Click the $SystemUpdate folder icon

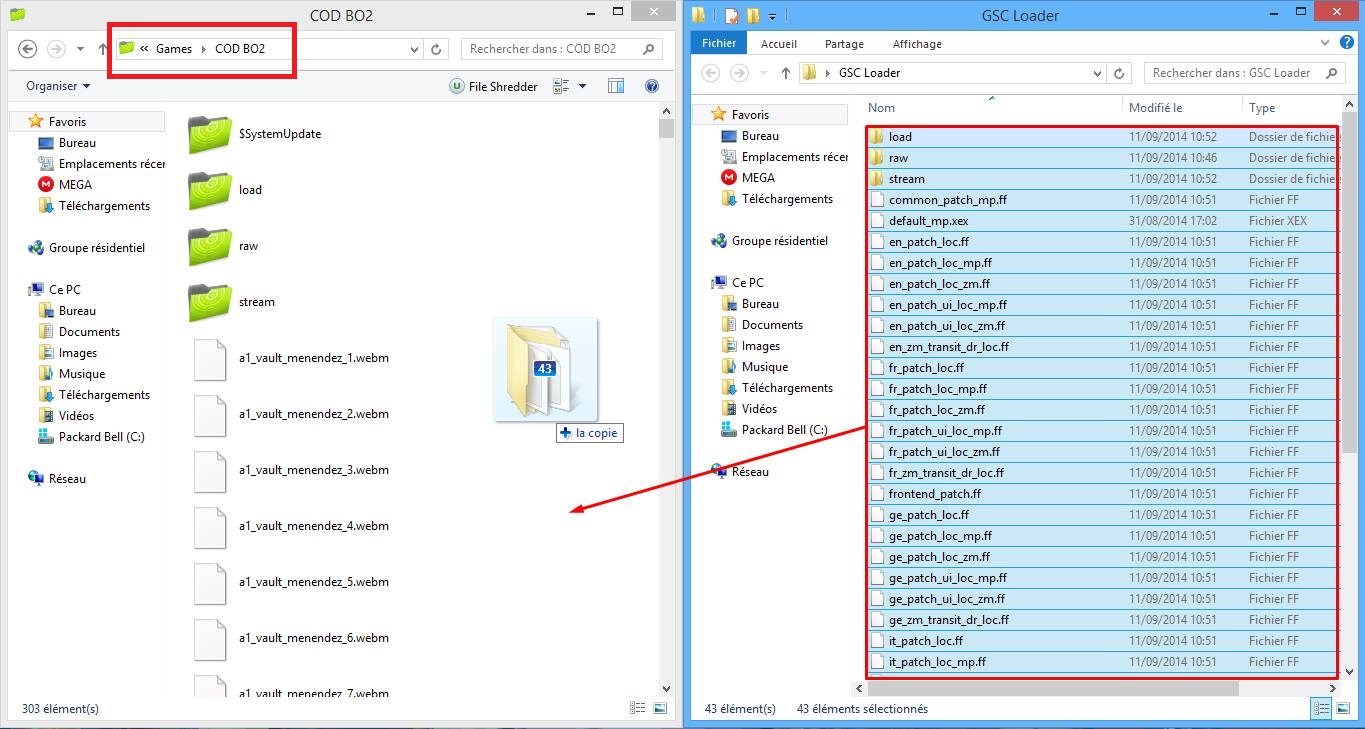(209, 134)
